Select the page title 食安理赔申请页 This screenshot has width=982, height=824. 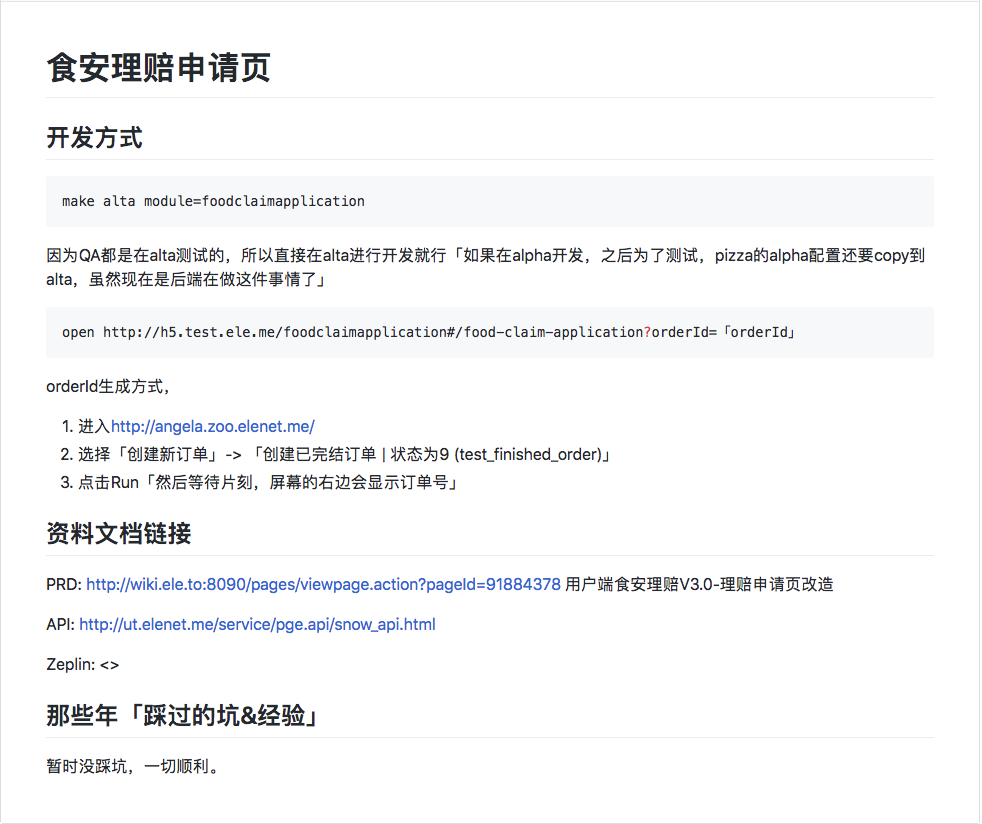point(155,69)
